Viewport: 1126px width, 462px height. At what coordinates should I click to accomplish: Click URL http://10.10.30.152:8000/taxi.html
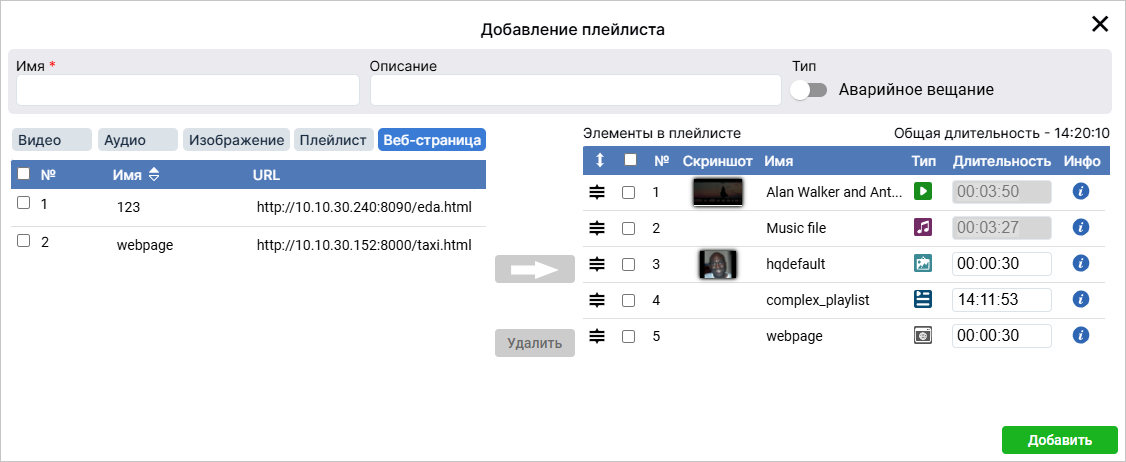pos(364,245)
